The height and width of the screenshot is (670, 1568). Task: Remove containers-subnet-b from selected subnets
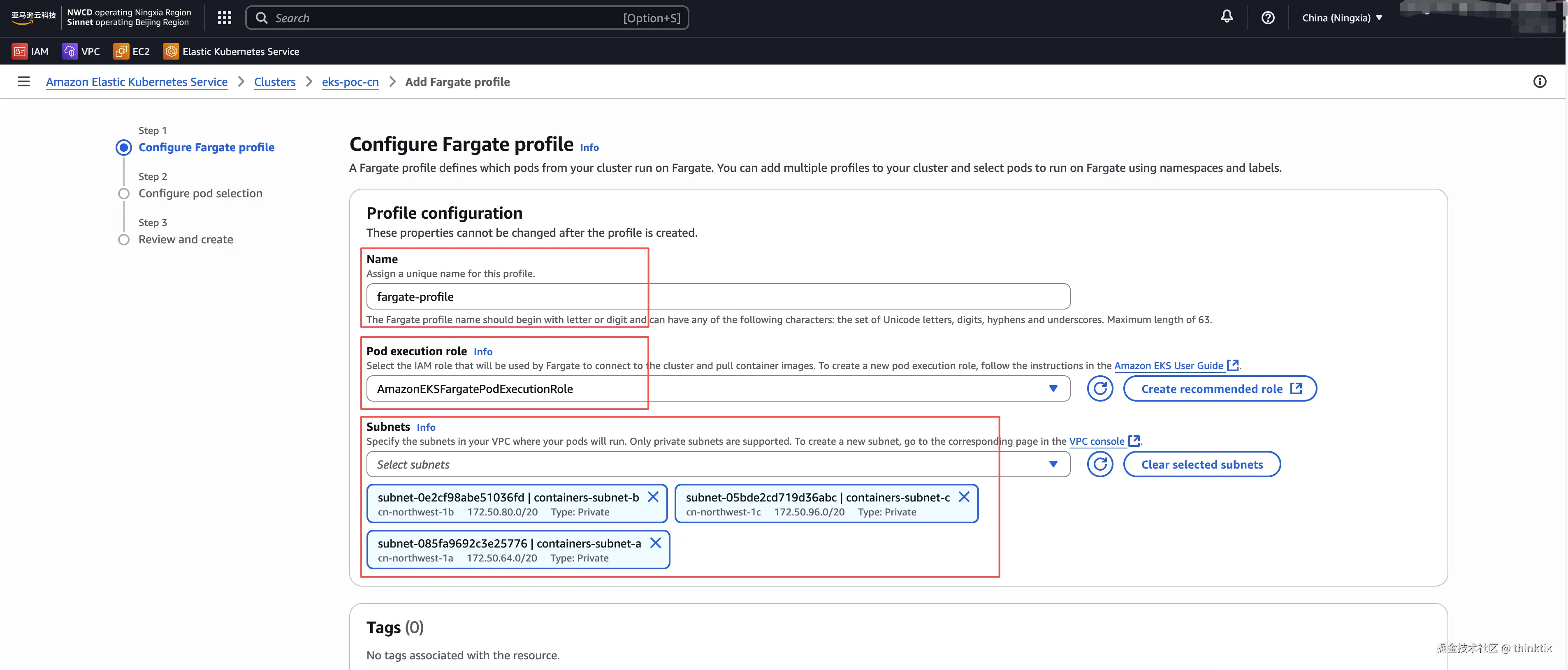click(652, 497)
